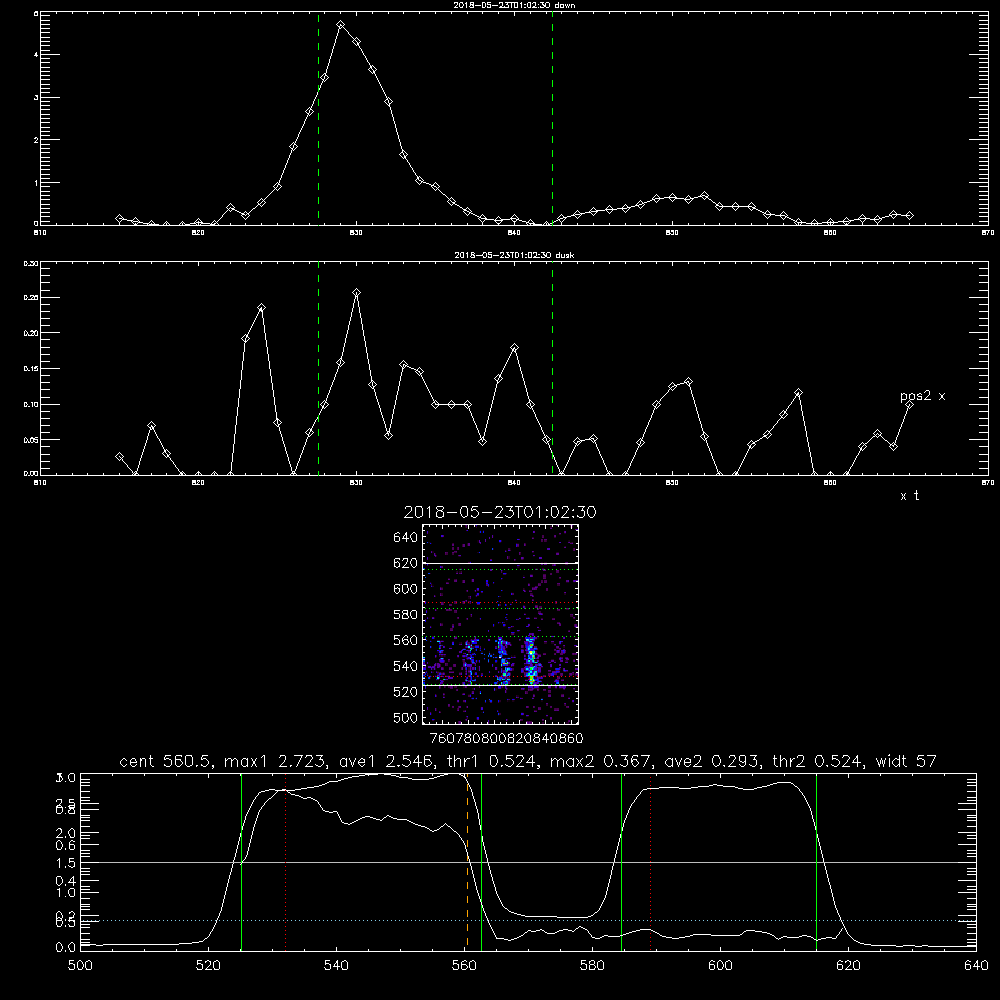
Task: Click the orange dashed centroid line near 560
Action: (x=467, y=862)
